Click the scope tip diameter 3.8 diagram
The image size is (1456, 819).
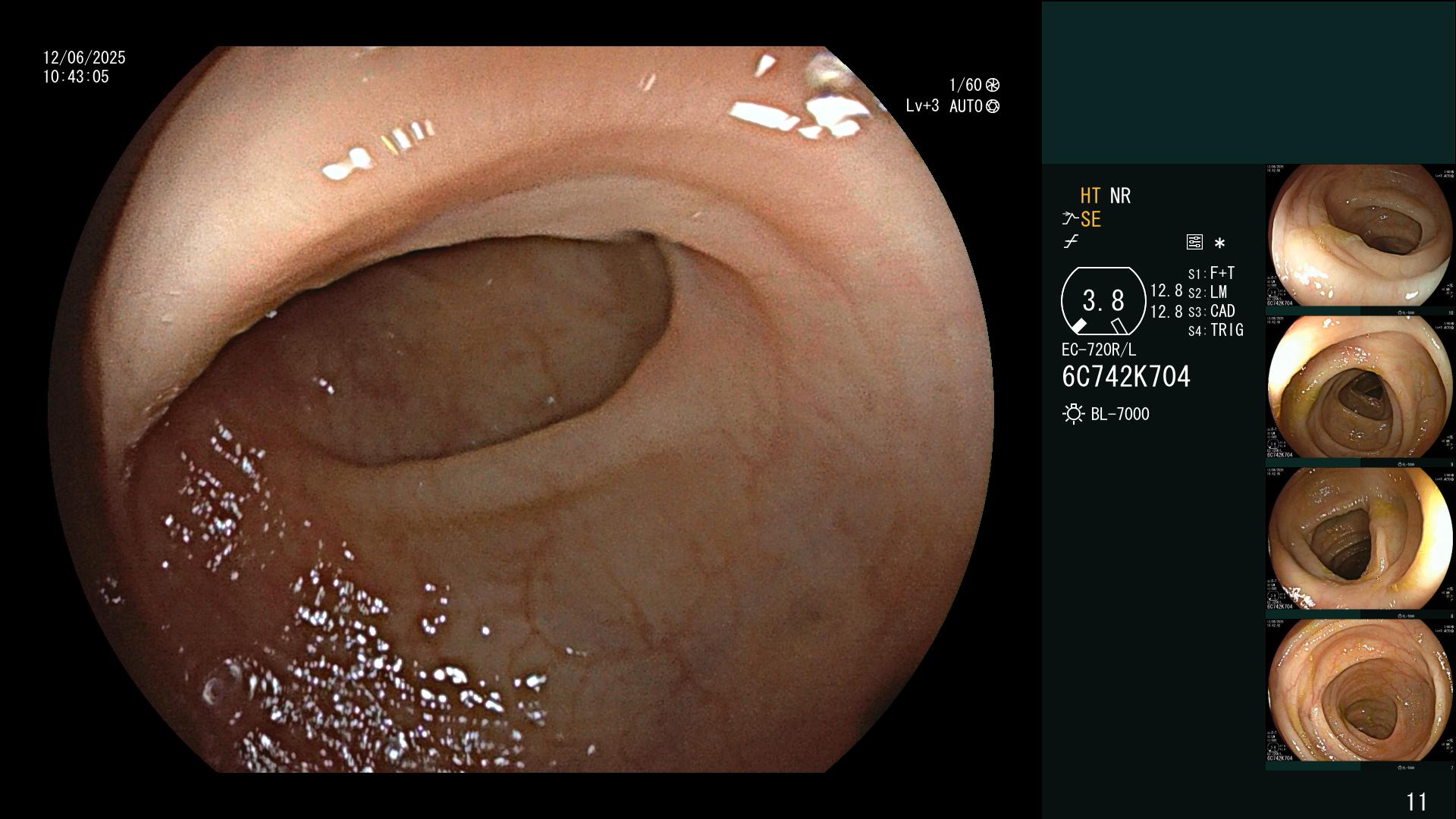click(x=1103, y=301)
